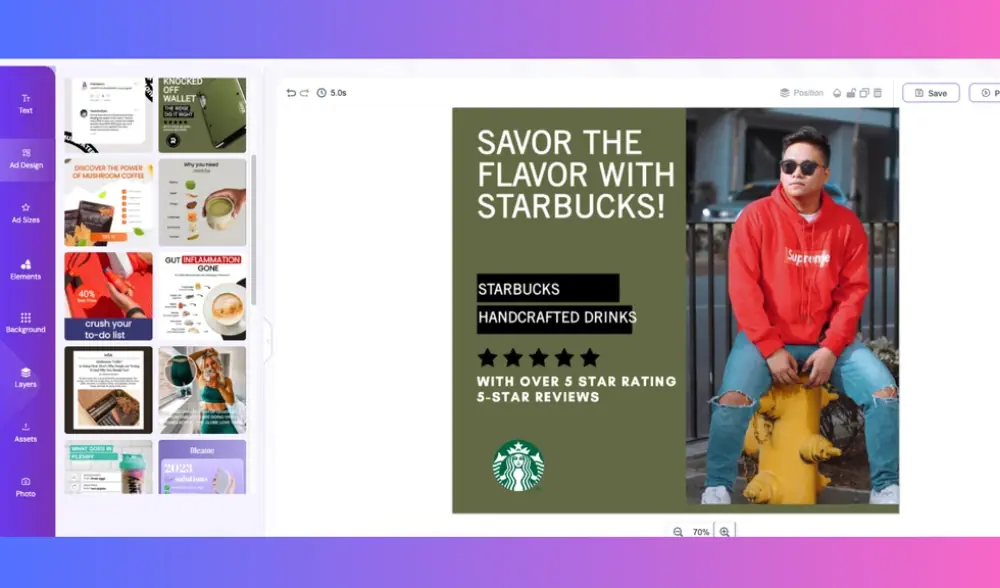Click the undo arrow icon
The width and height of the screenshot is (1000, 588).
tap(291, 93)
